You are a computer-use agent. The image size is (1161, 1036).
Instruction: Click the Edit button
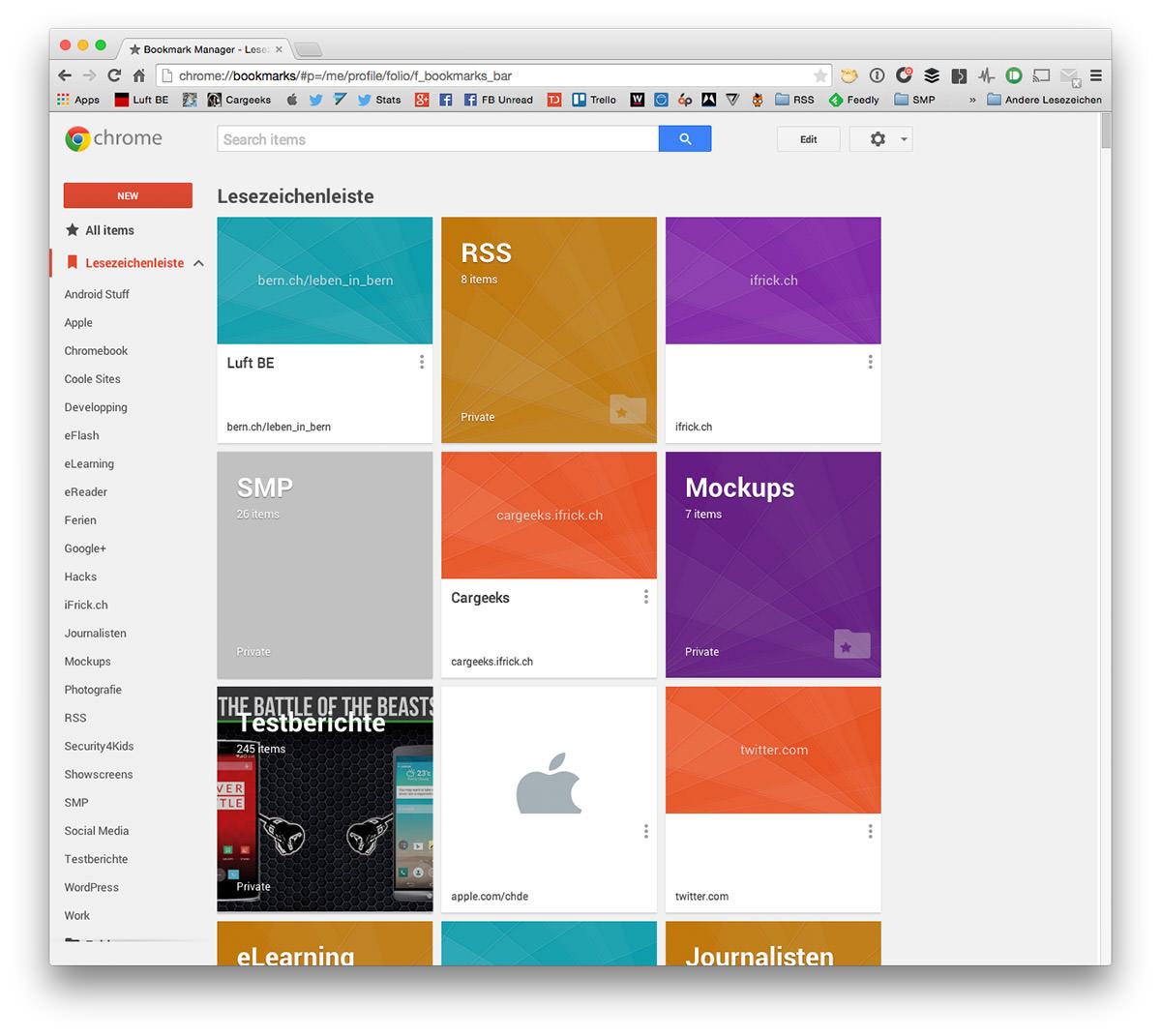808,139
